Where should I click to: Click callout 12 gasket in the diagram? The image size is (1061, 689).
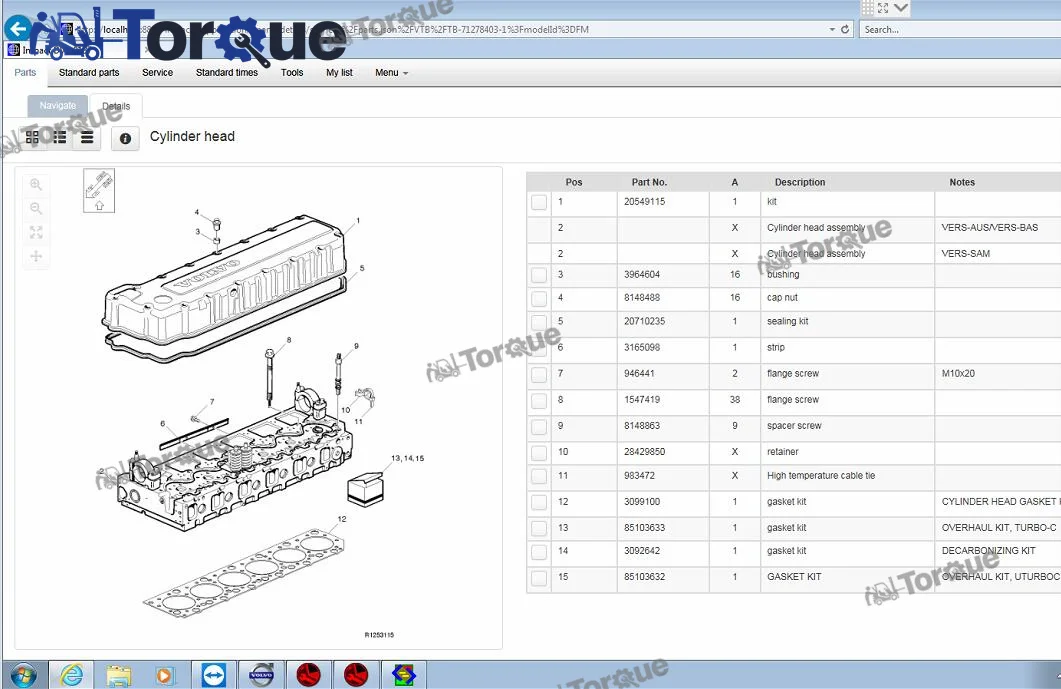[x=342, y=519]
